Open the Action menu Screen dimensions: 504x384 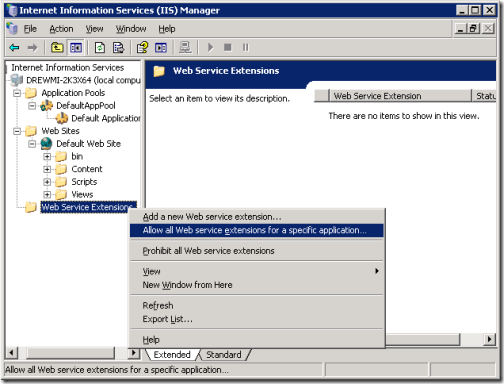61,29
